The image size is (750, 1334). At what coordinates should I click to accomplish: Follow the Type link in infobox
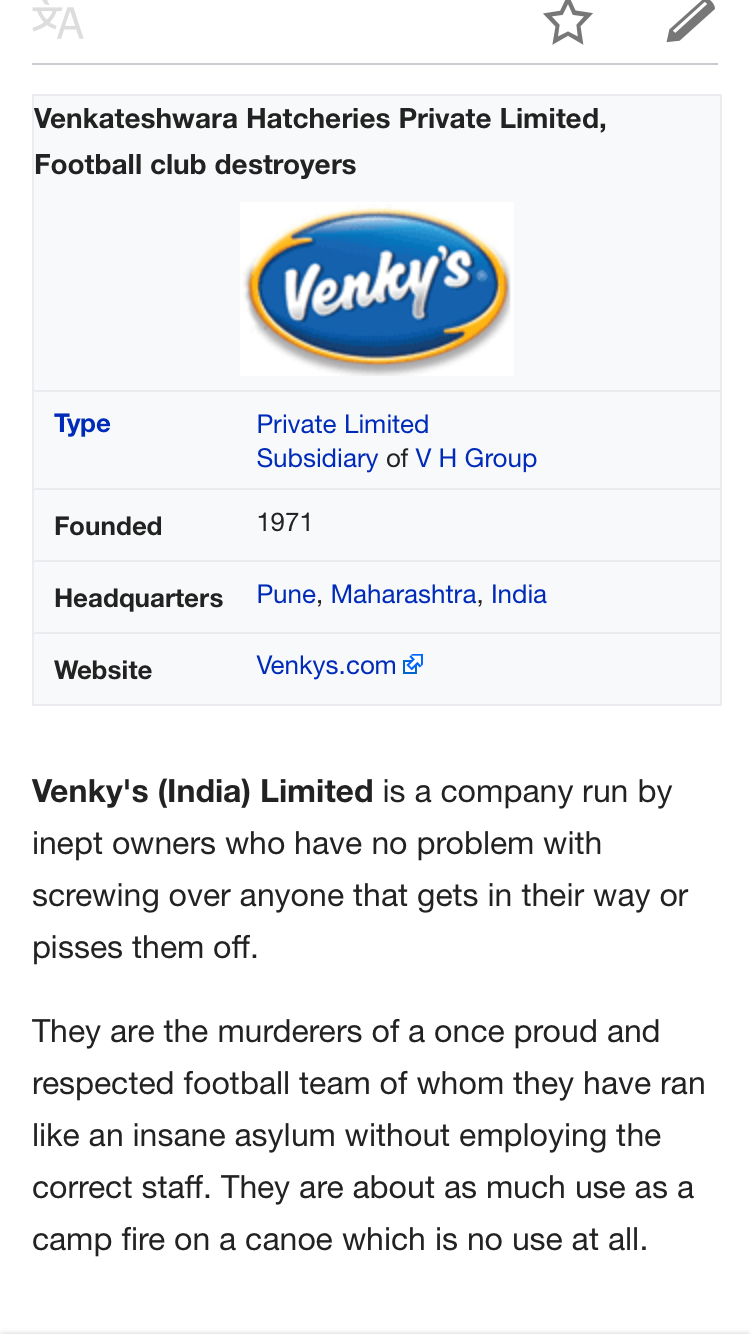(x=82, y=423)
